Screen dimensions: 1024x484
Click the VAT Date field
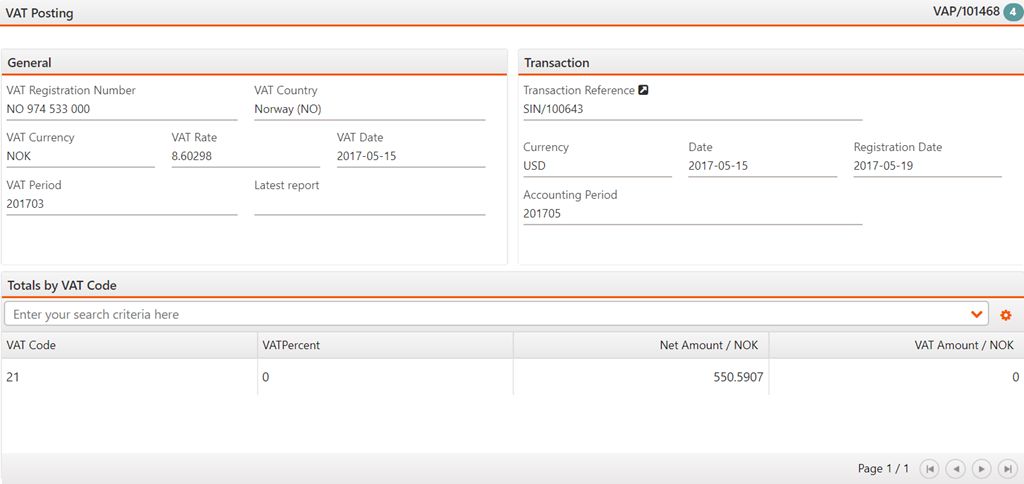[410, 156]
